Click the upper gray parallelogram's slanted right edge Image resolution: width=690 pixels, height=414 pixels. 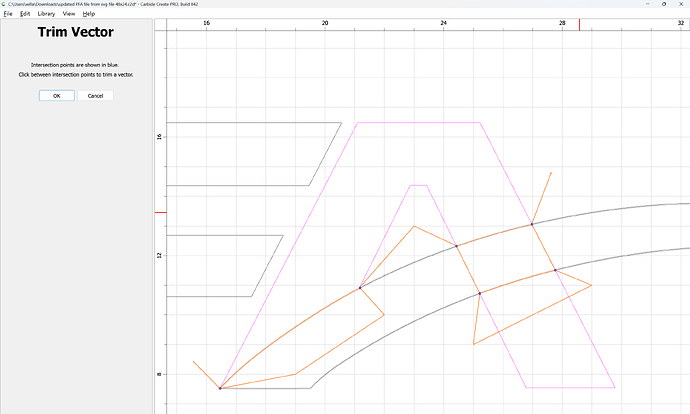point(325,154)
